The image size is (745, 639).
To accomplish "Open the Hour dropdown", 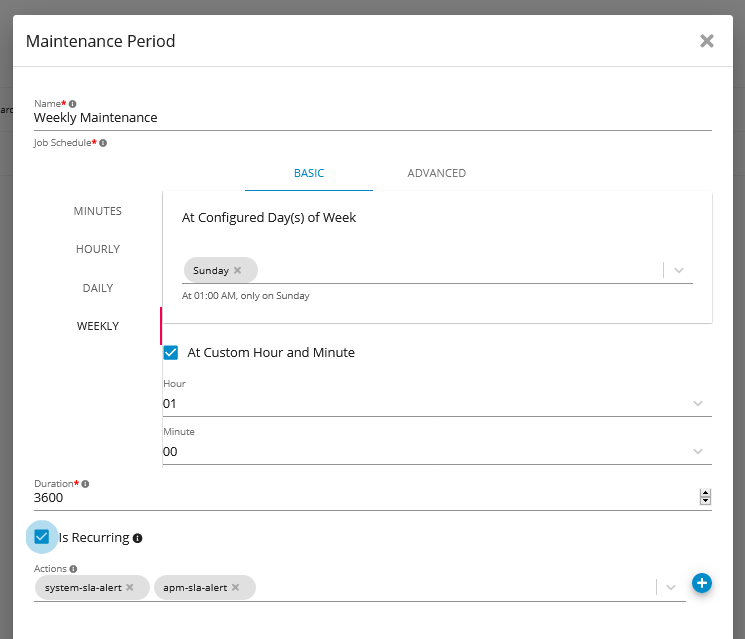I will (697, 403).
